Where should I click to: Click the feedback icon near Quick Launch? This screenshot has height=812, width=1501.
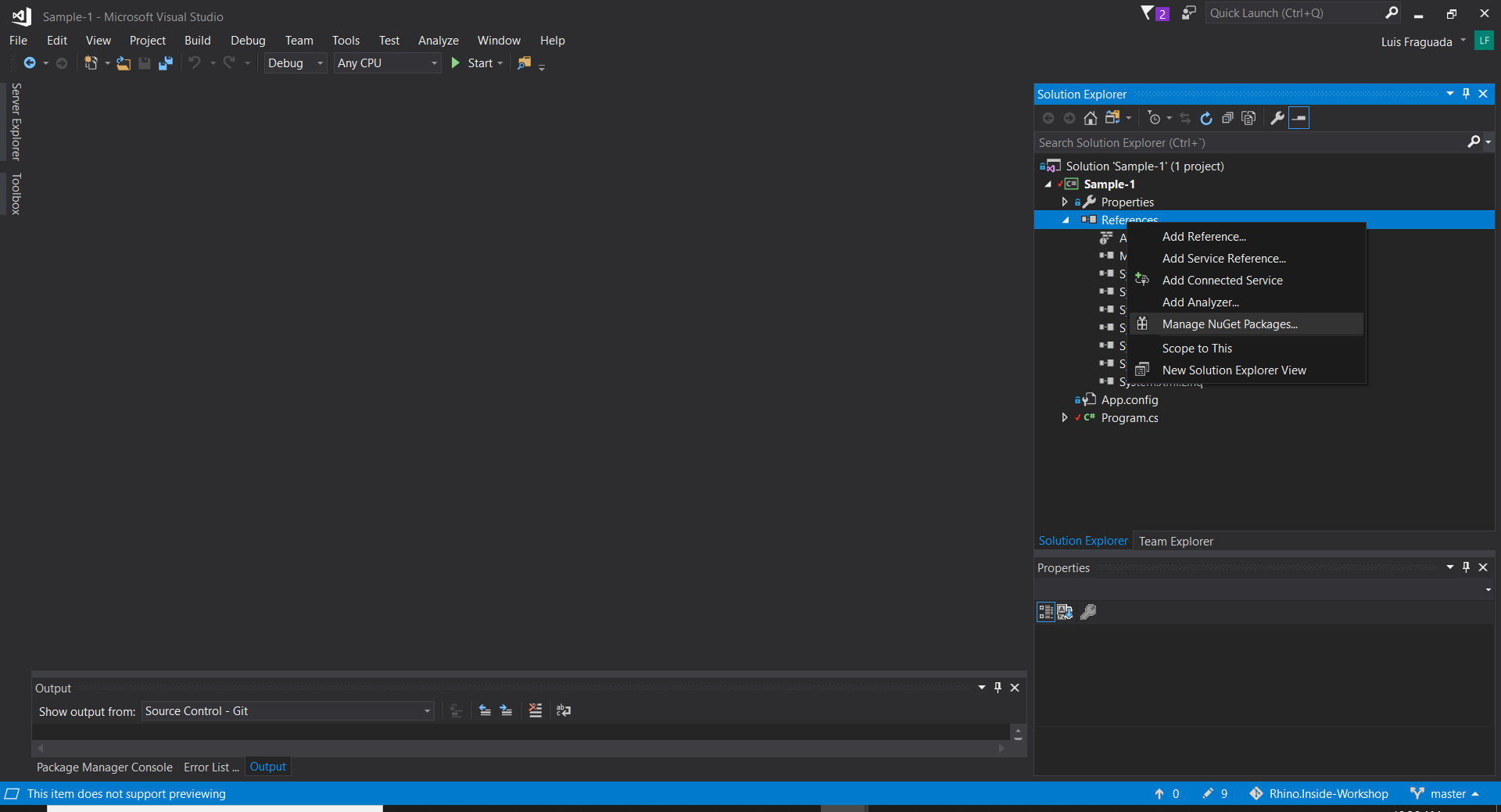(x=1188, y=13)
